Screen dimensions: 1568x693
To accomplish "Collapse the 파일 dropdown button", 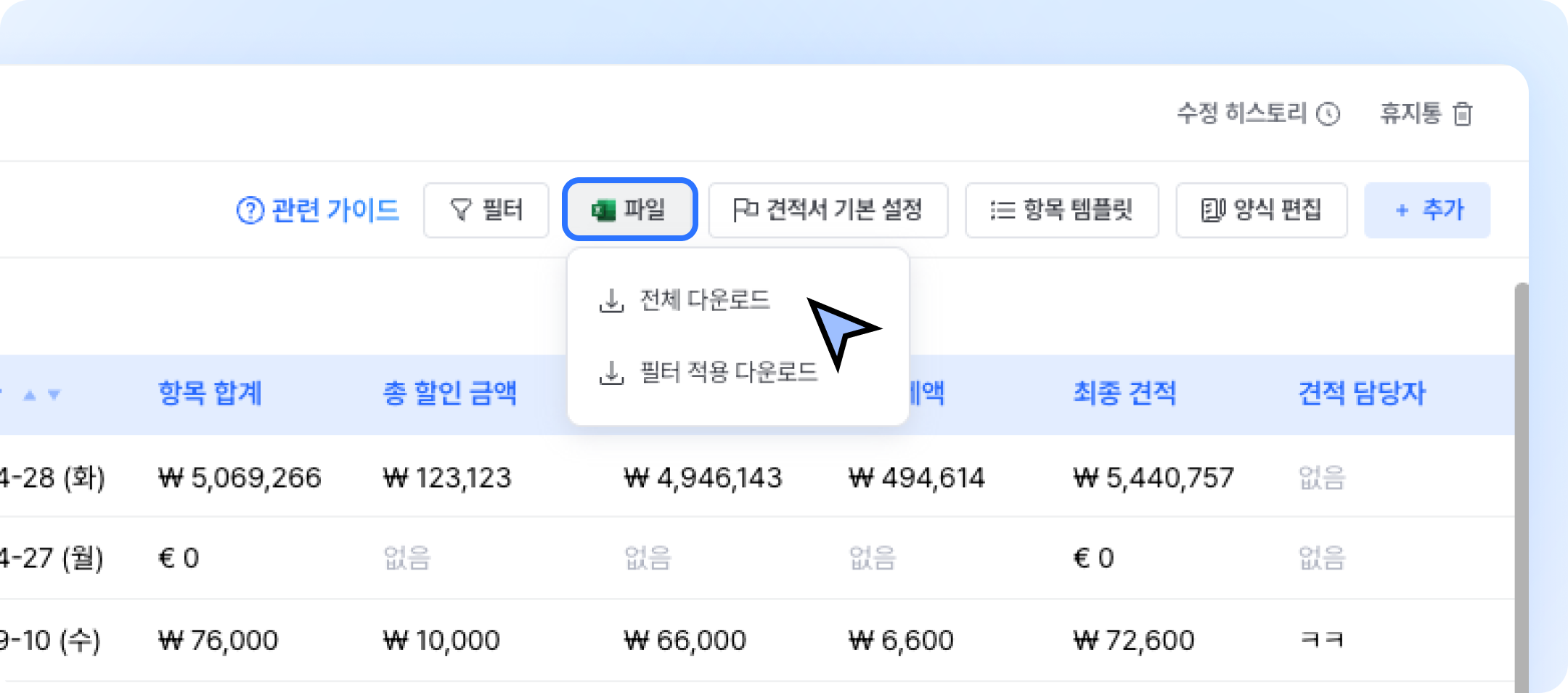I will point(629,209).
